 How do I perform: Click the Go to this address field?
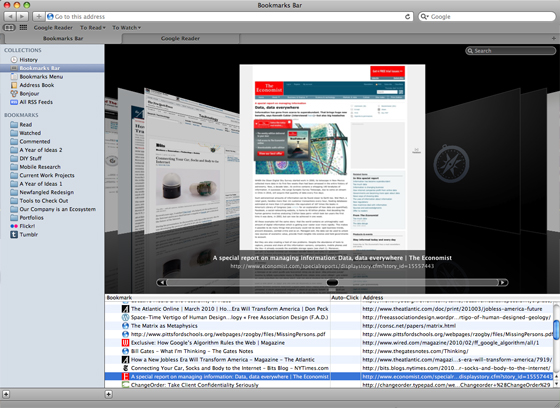click(229, 16)
